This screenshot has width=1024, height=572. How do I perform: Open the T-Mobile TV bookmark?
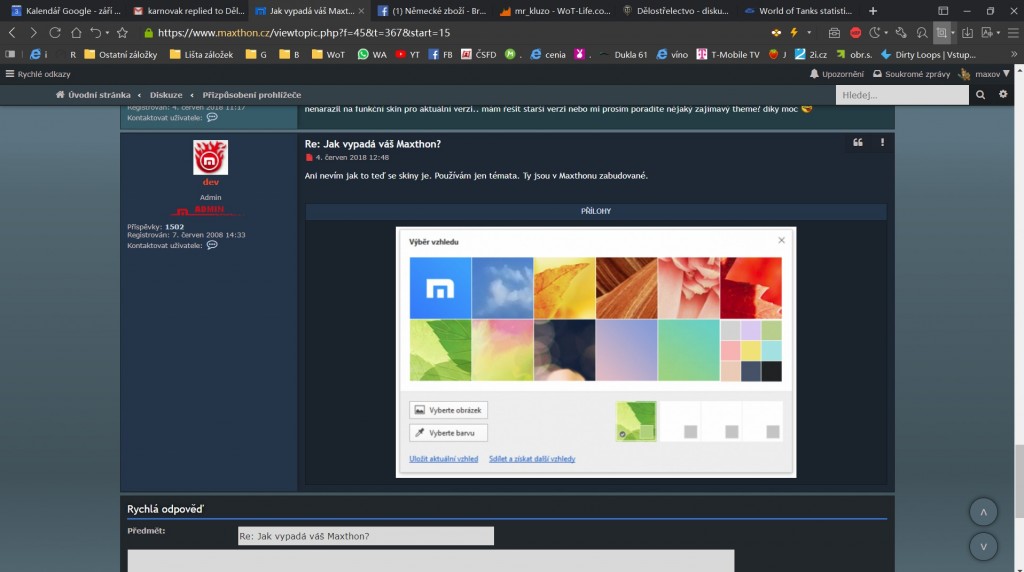(728, 54)
